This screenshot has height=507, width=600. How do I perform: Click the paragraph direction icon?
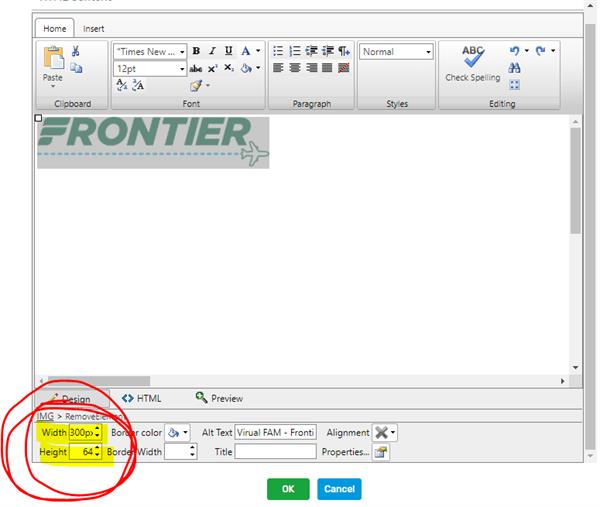point(344,51)
